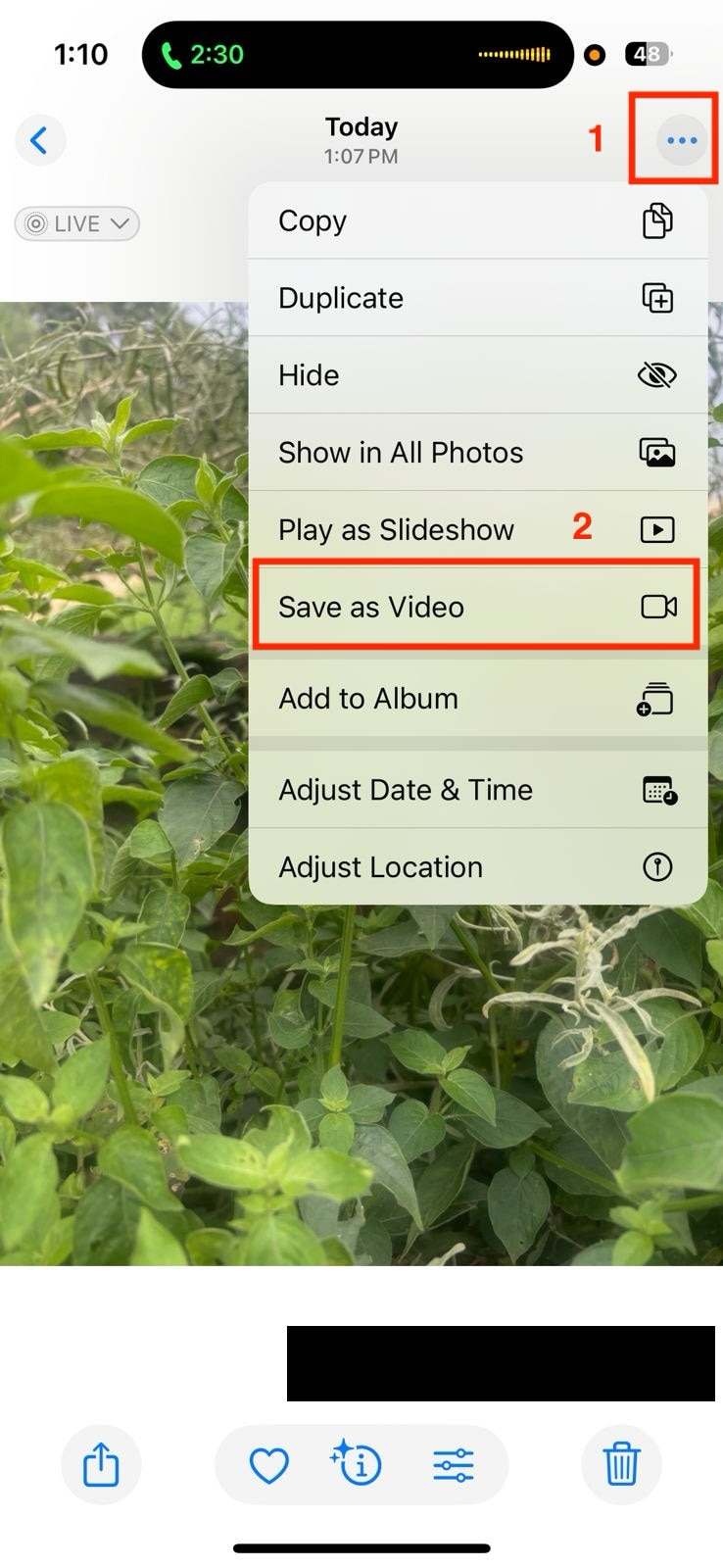This screenshot has height=1568, width=723.
Task: Open the edit adjustments sliders icon
Action: [x=454, y=1466]
